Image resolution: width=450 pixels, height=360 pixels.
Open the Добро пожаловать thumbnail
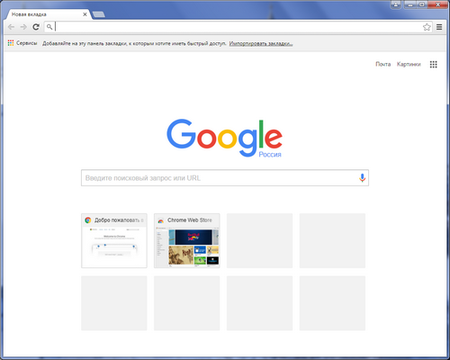pos(114,240)
